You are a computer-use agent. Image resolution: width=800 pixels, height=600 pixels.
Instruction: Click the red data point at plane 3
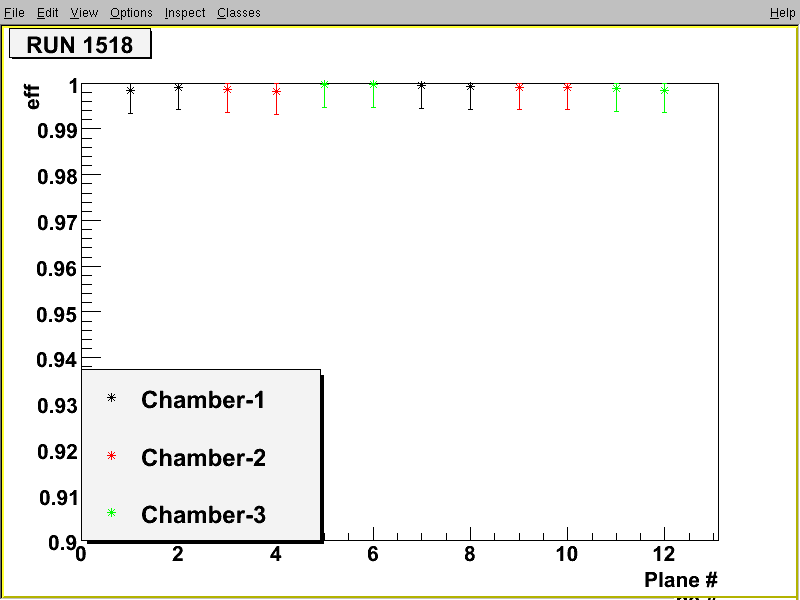click(228, 89)
